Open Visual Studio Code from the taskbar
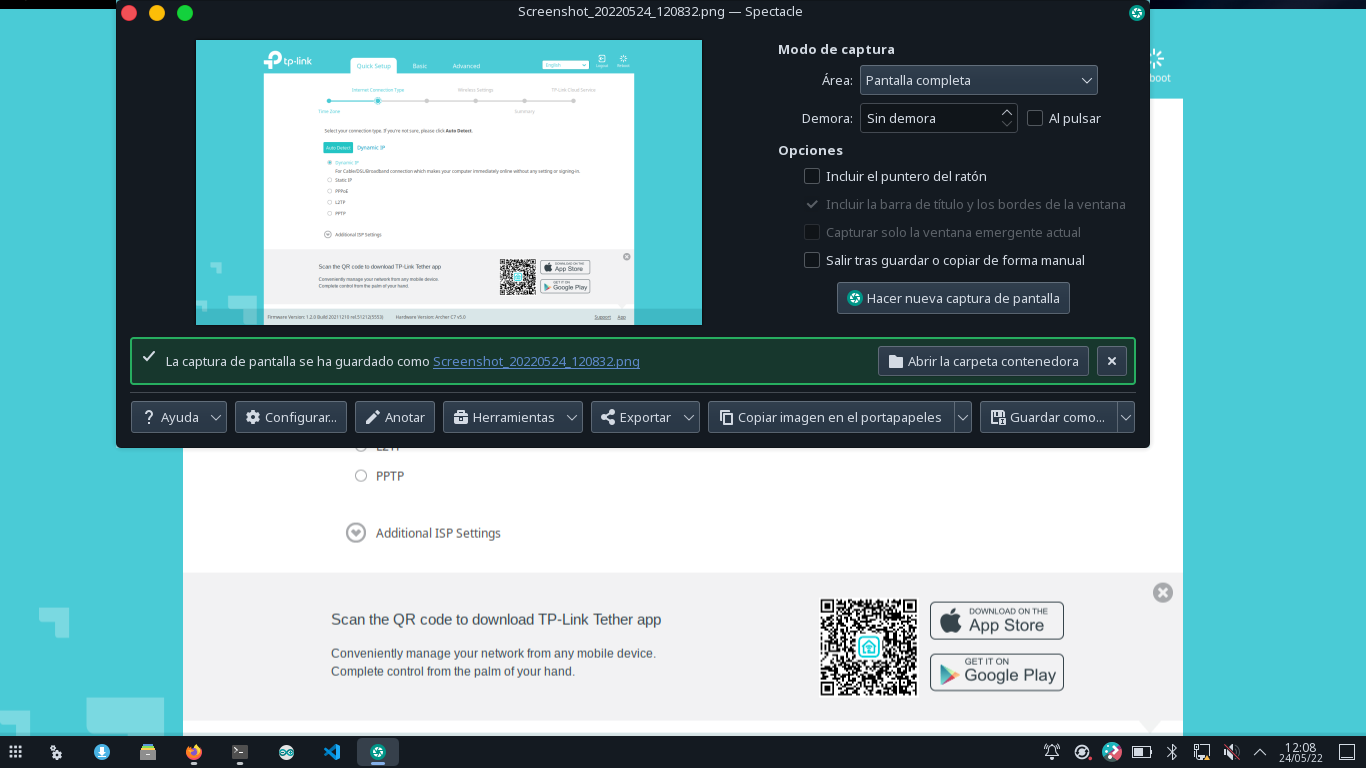Viewport: 1366px width, 768px height. [x=332, y=752]
